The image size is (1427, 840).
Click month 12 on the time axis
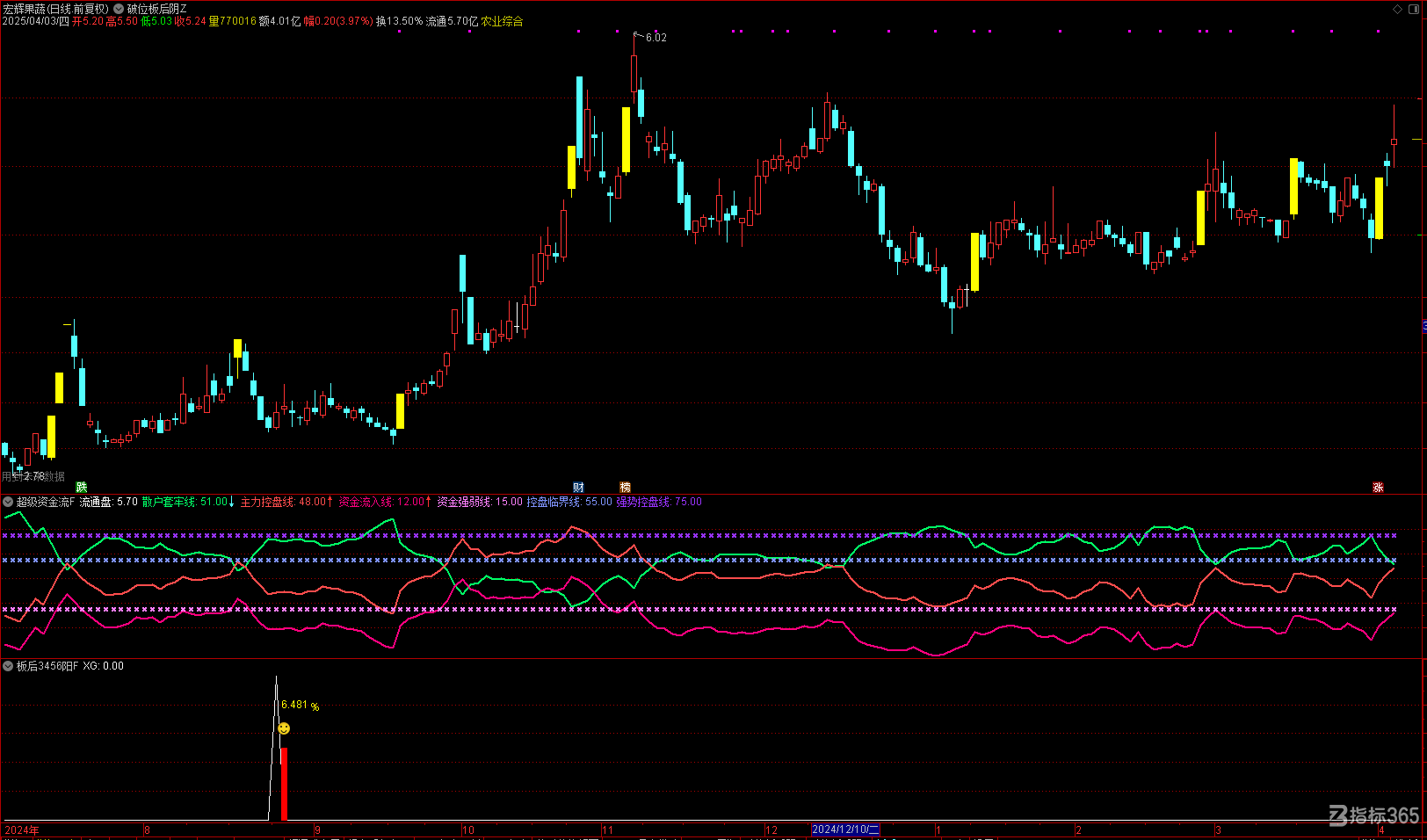click(771, 829)
